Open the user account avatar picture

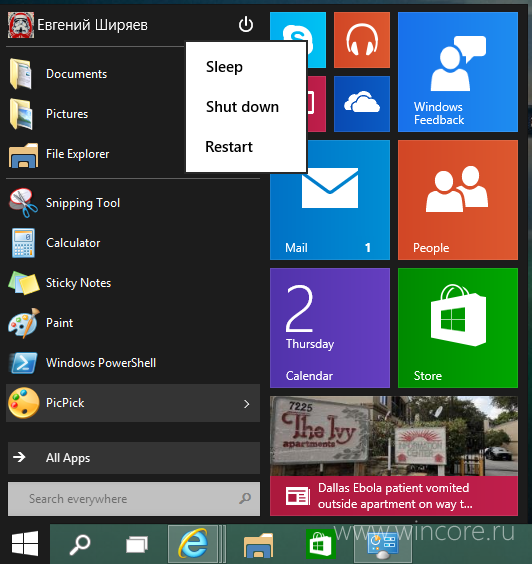[x=21, y=24]
